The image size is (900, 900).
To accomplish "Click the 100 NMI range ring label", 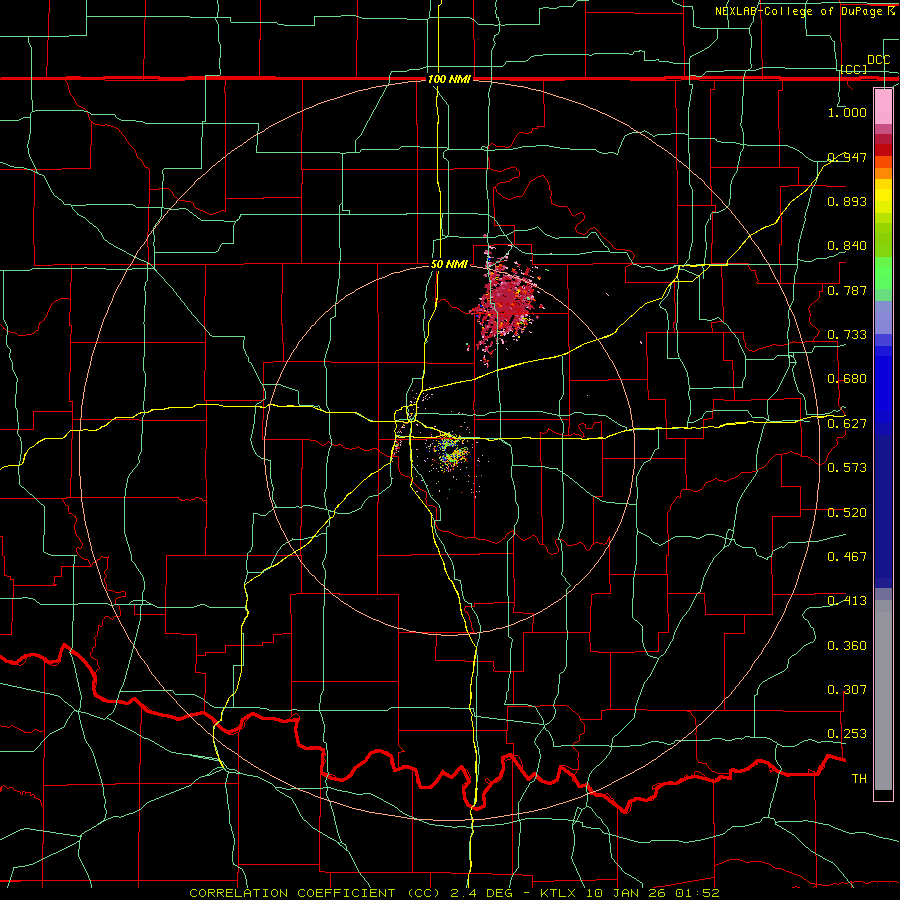I will [449, 79].
